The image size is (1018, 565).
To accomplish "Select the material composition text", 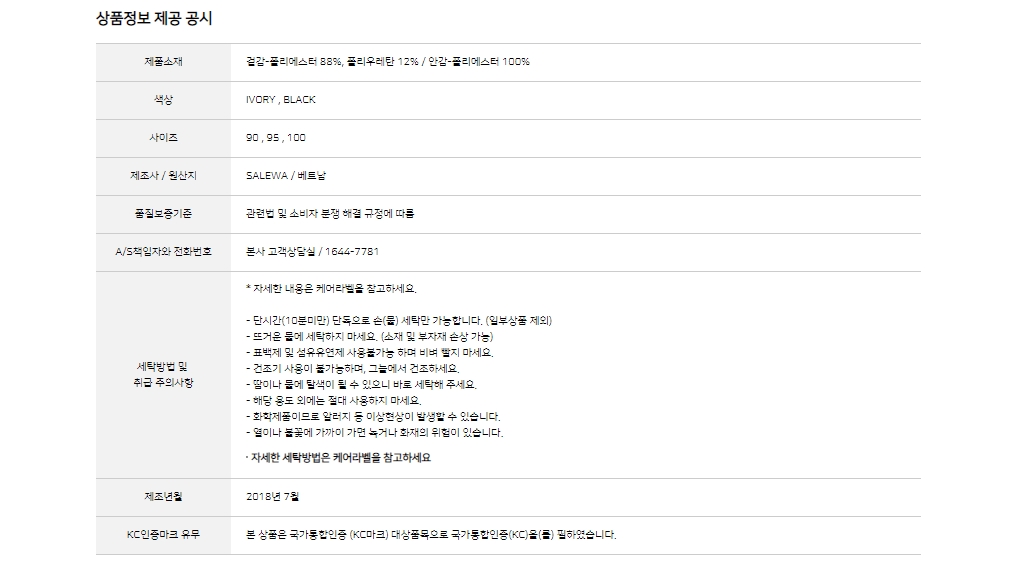I will click(387, 62).
